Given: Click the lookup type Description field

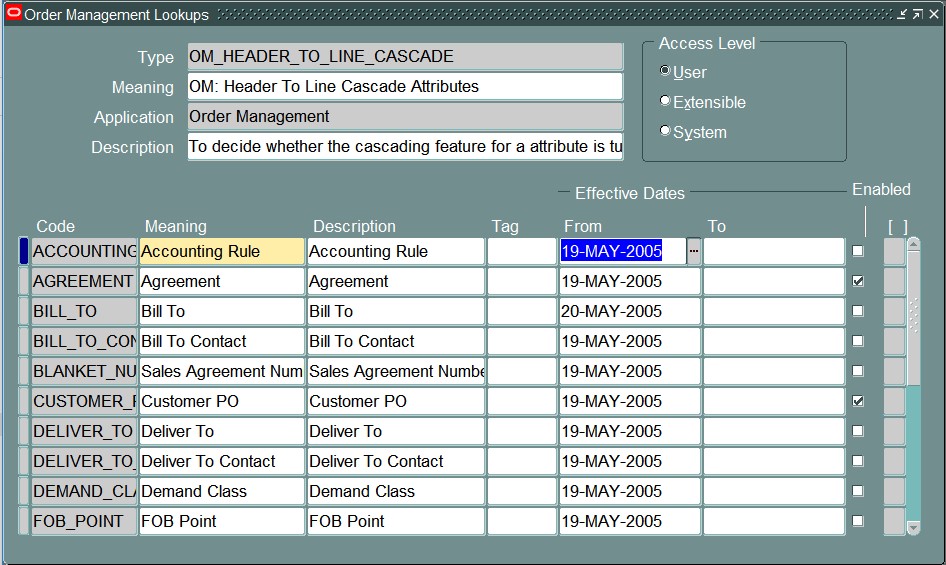Looking at the screenshot, I should [x=405, y=147].
